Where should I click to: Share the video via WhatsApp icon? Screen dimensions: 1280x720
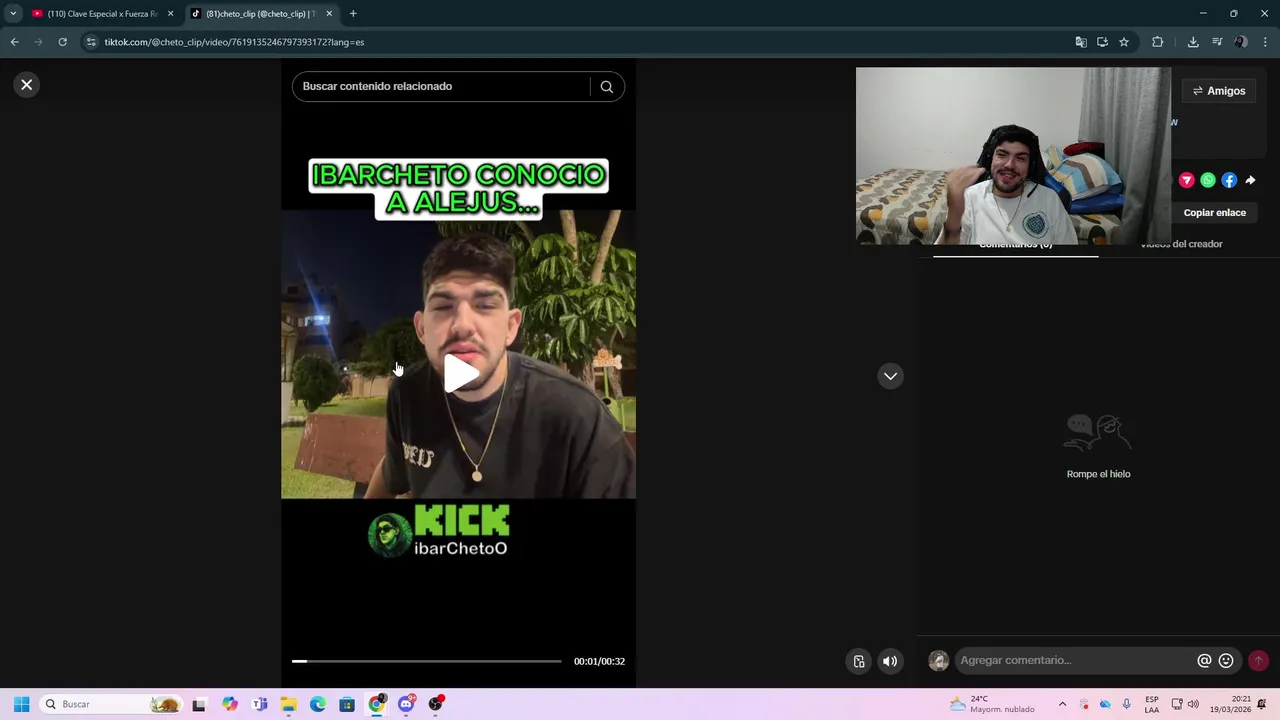[x=1208, y=181]
